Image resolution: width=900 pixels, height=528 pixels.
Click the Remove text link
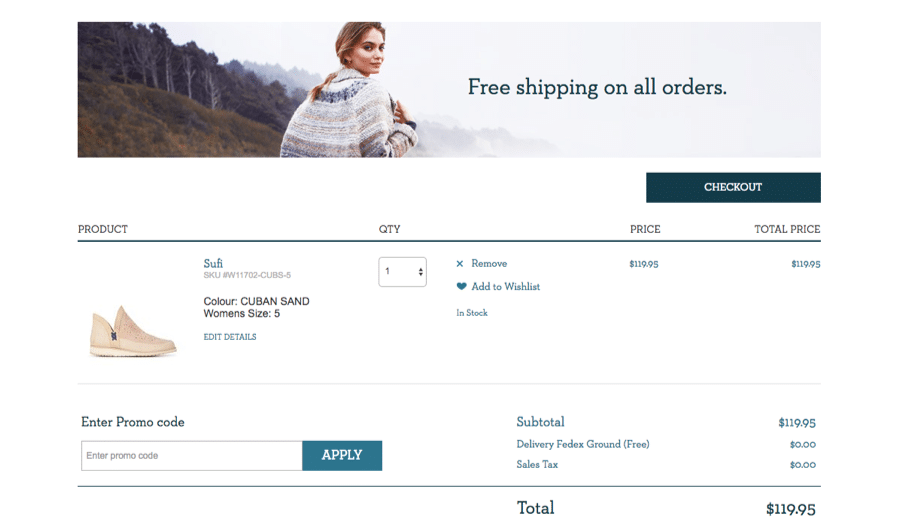489,264
